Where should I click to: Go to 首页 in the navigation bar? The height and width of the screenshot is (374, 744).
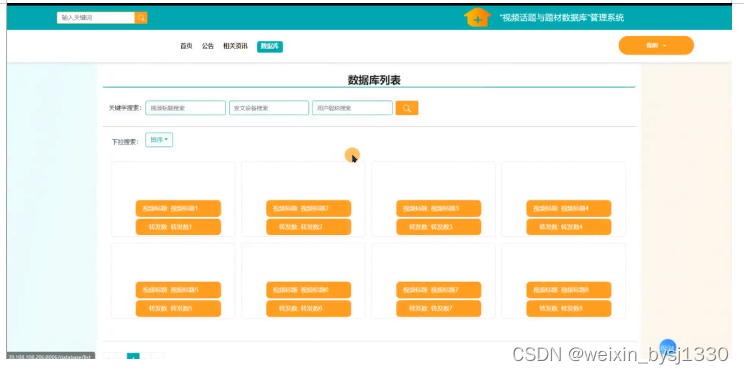click(x=186, y=46)
